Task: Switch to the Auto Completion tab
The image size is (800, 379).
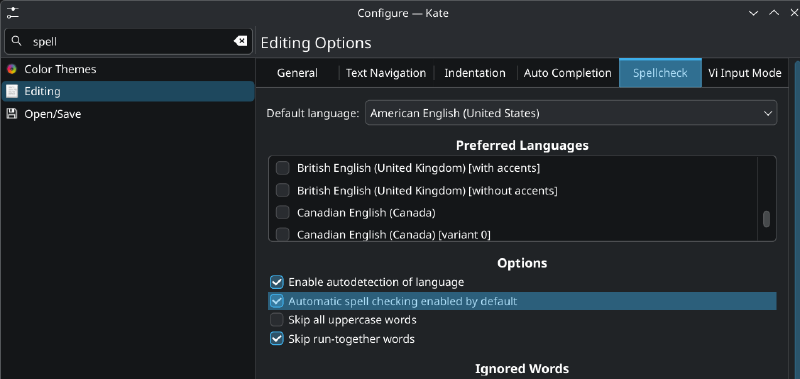Action: click(567, 73)
